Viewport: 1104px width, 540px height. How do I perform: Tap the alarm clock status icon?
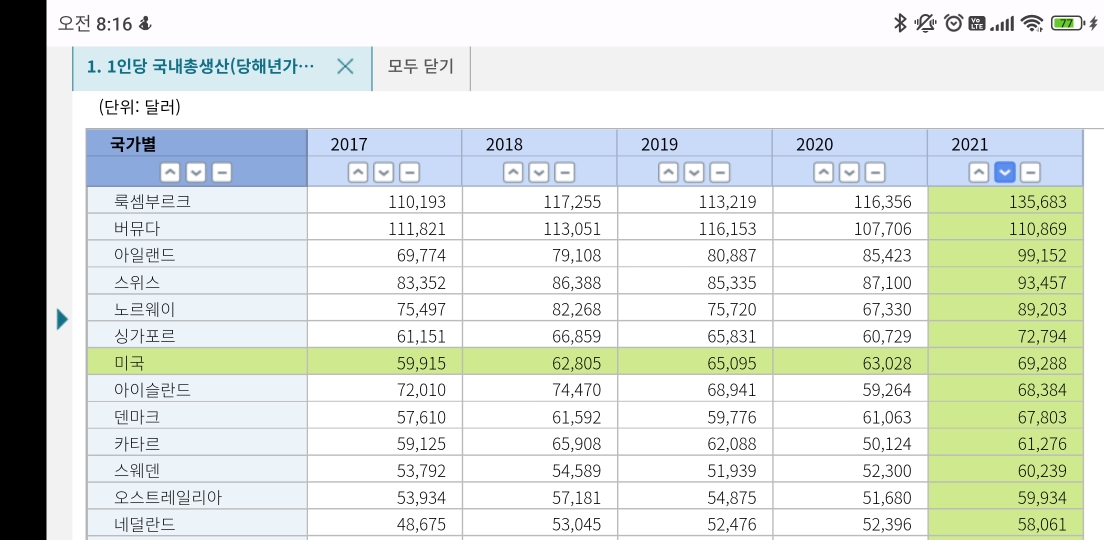point(954,23)
